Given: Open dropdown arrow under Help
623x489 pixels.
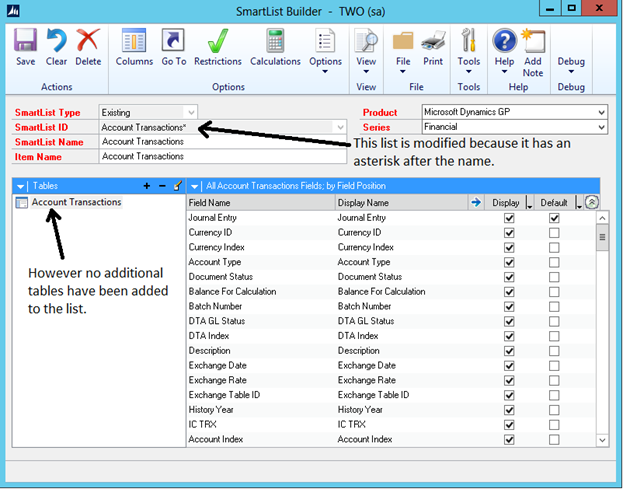Looking at the screenshot, I should (504, 72).
